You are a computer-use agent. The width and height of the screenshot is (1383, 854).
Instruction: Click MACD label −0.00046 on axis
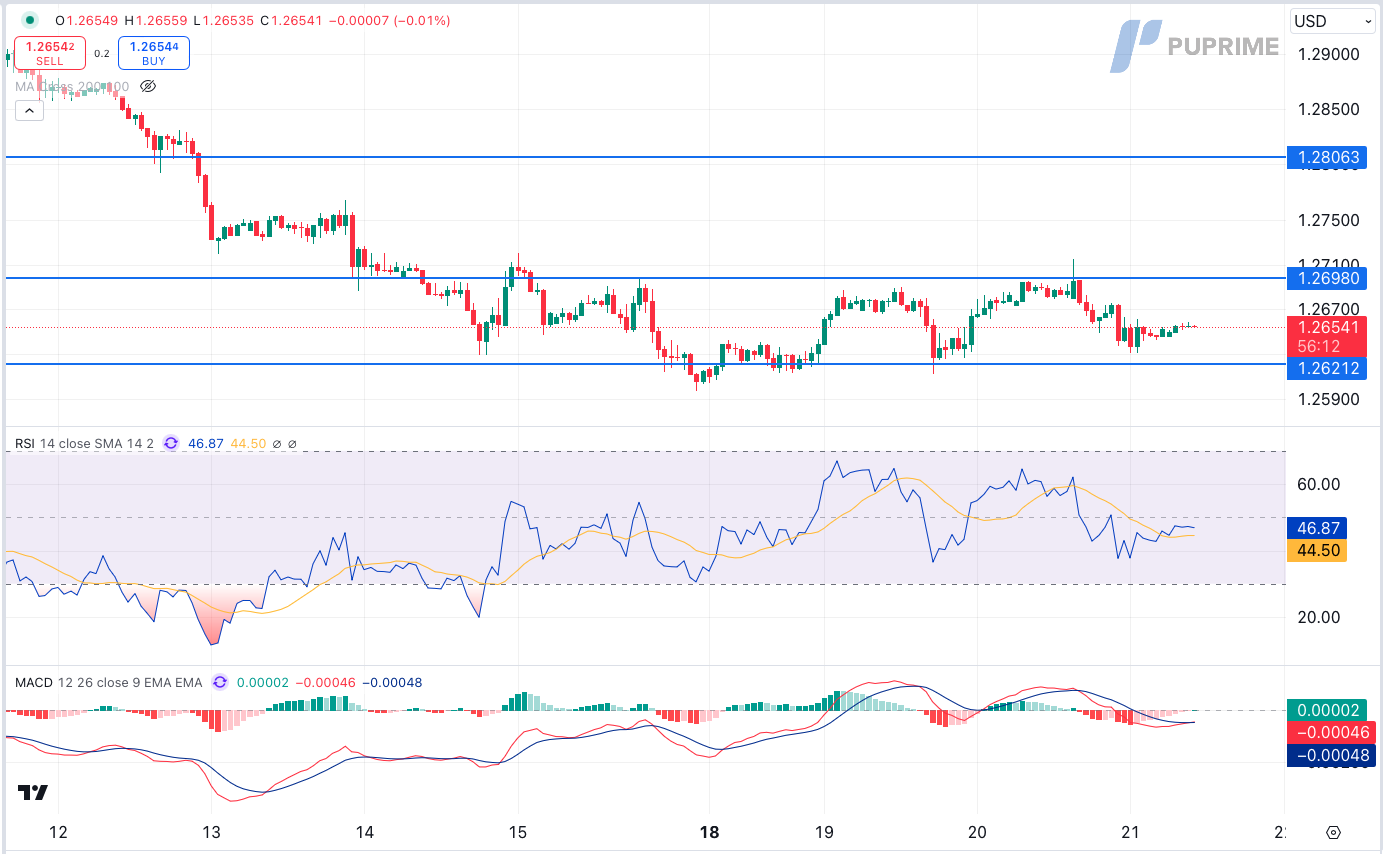(1331, 733)
